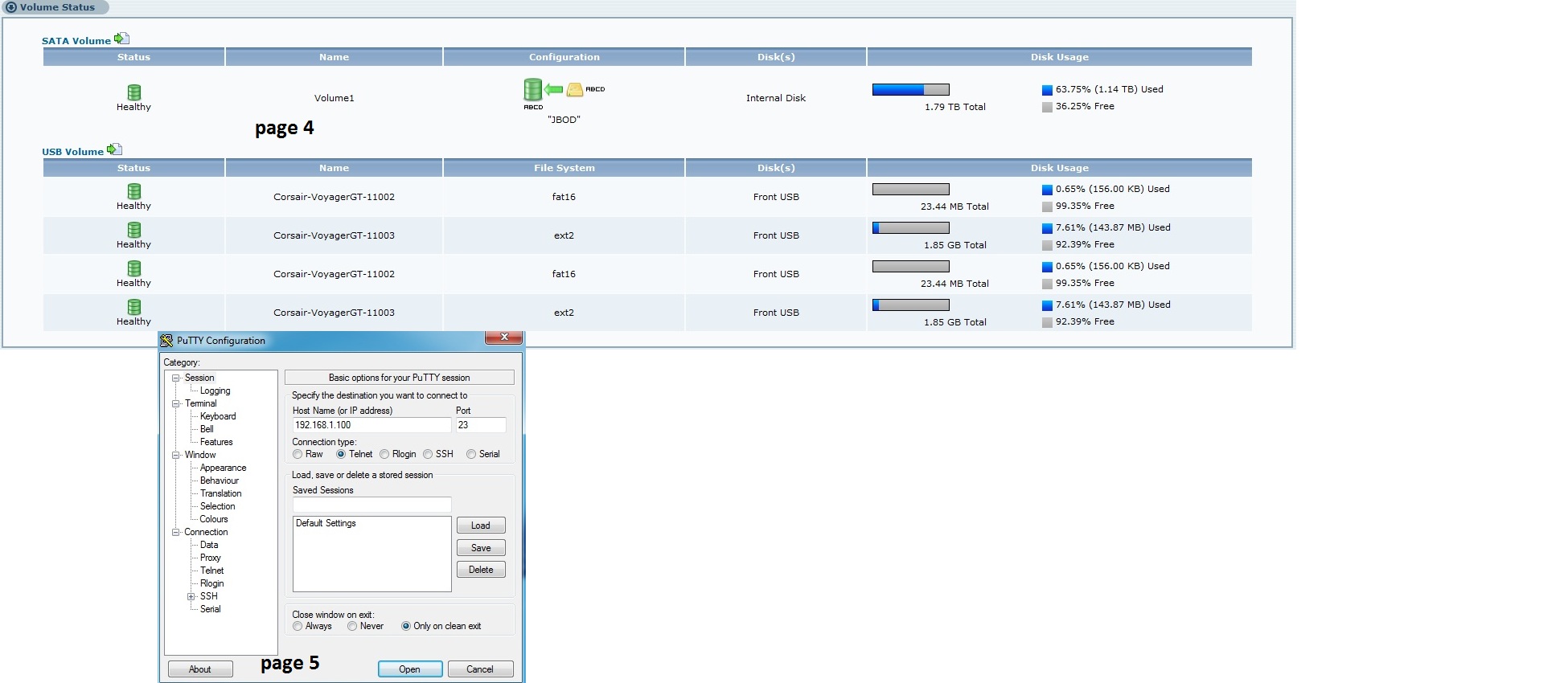Collapse the Volume Status panel icon
This screenshot has height=683, width=1568.
[x=11, y=7]
